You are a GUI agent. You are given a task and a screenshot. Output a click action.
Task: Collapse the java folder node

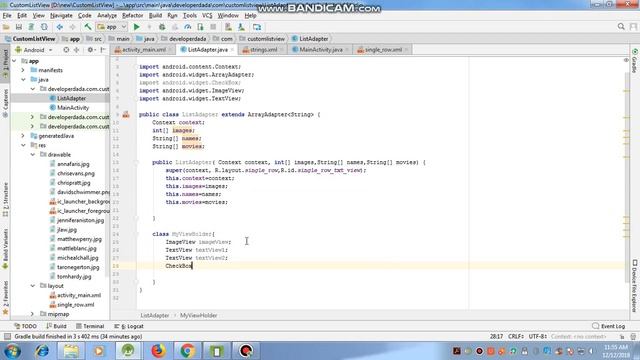(23, 80)
